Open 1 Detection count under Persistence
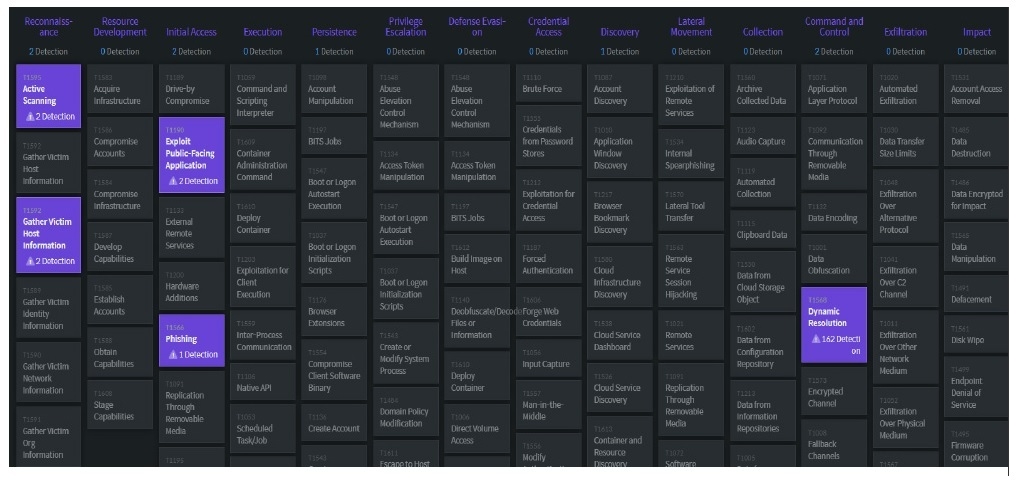 pos(334,51)
